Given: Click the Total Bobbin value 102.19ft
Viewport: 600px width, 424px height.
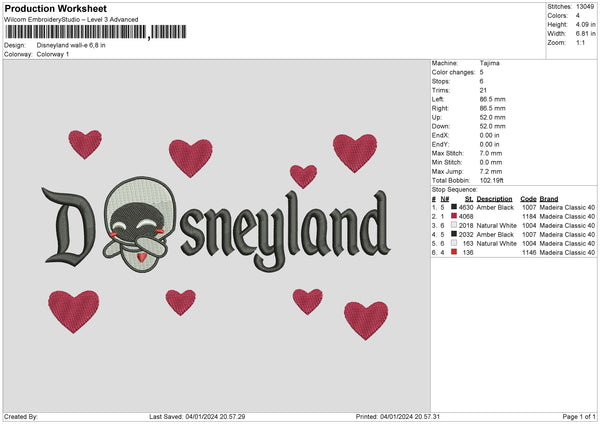Looking at the screenshot, I should click(492, 180).
